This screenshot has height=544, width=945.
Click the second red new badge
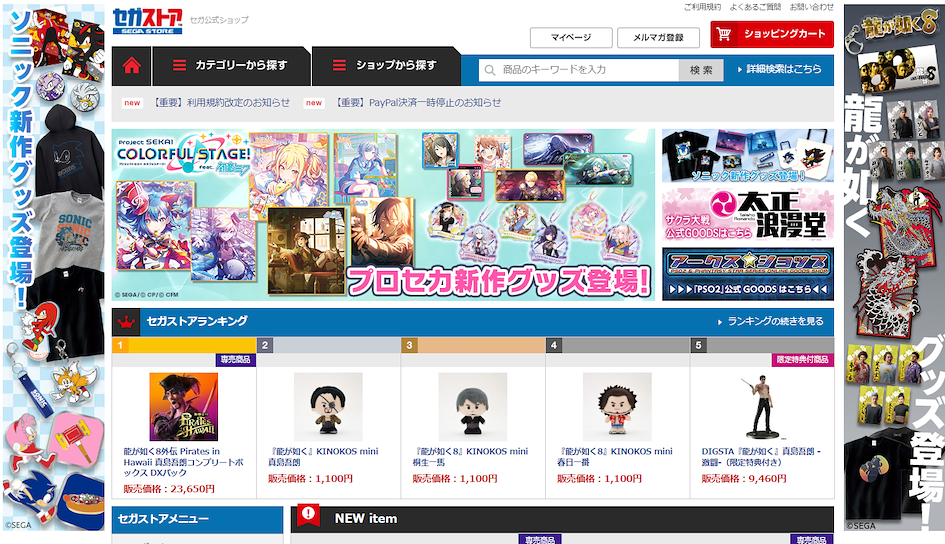click(314, 103)
